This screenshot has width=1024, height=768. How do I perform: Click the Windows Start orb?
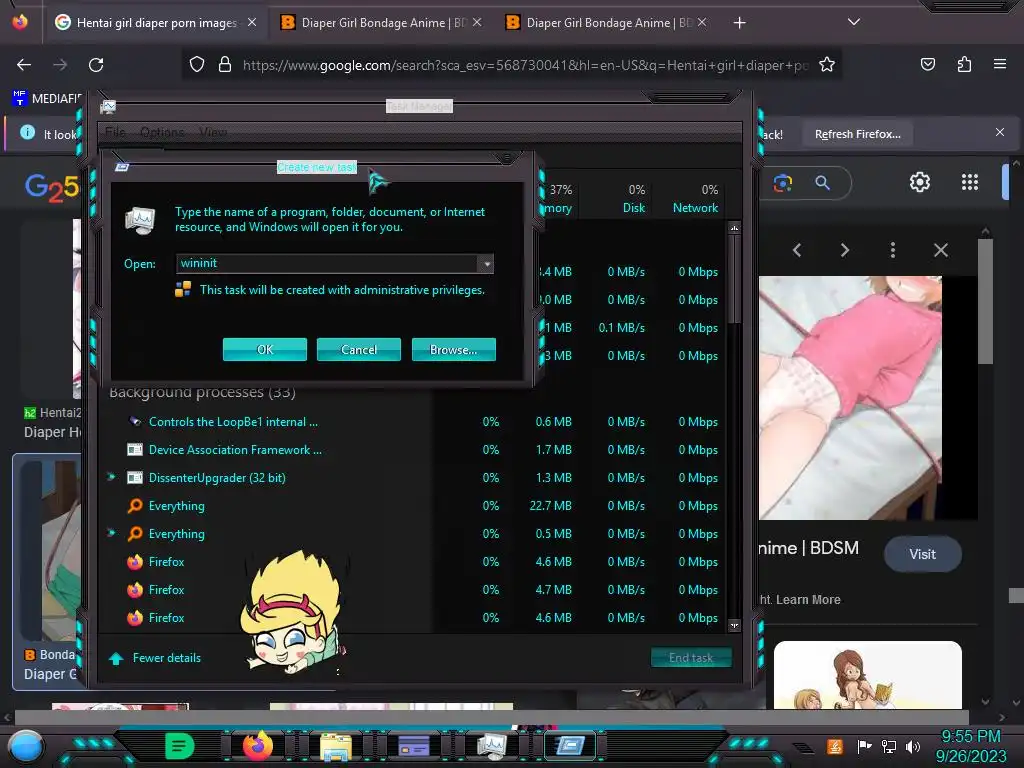26,746
